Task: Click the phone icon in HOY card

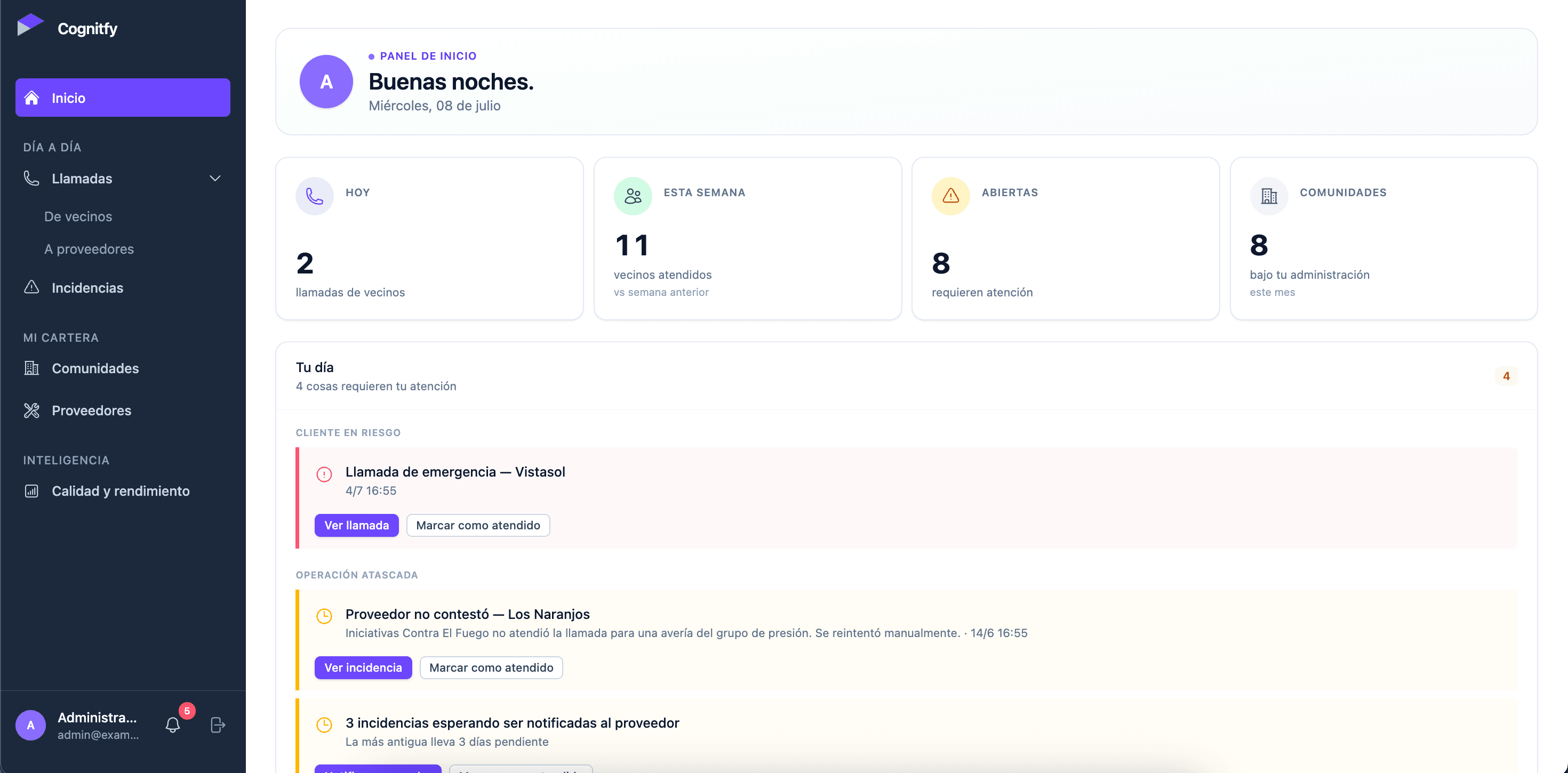Action: click(x=315, y=196)
